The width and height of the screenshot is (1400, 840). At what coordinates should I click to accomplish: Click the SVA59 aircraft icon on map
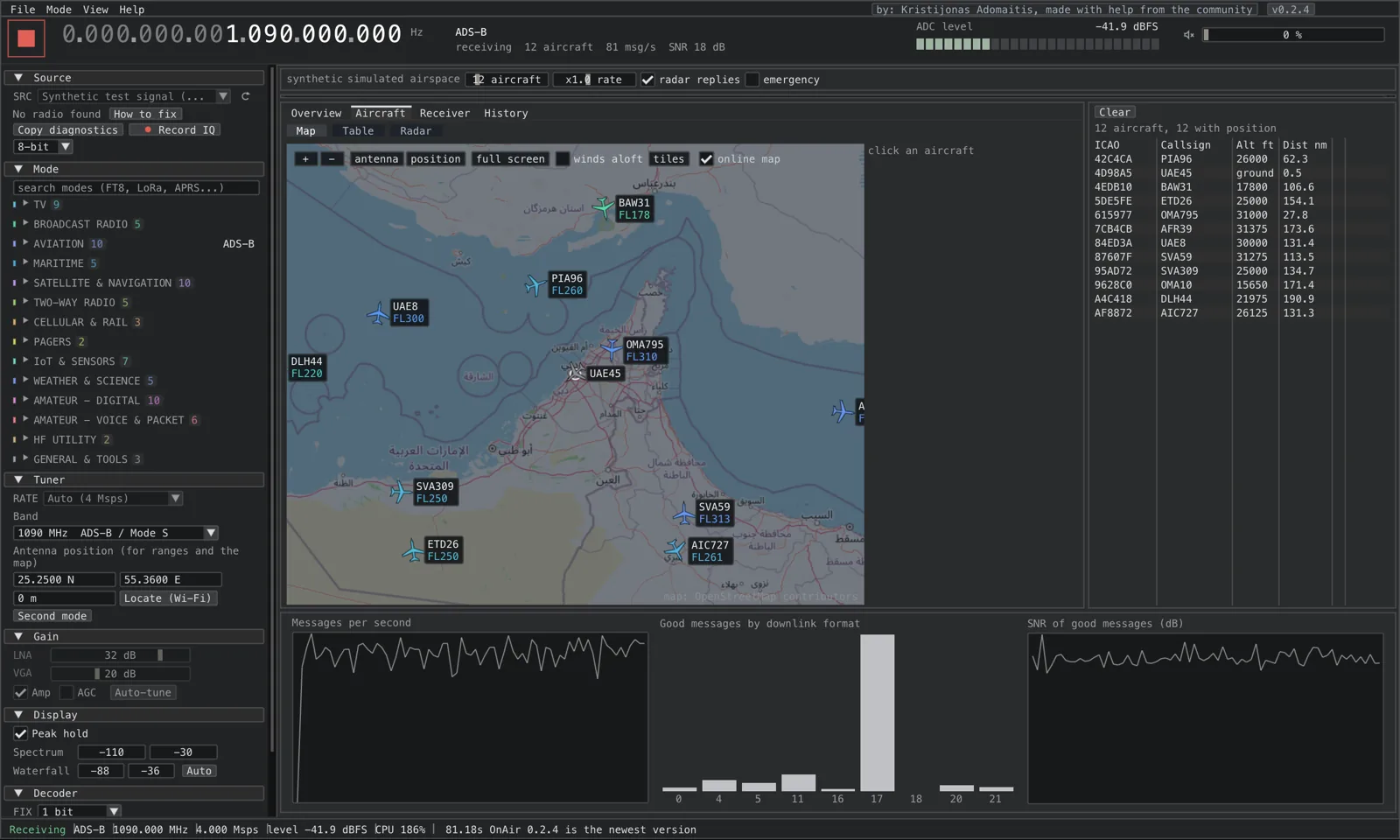pos(683,513)
